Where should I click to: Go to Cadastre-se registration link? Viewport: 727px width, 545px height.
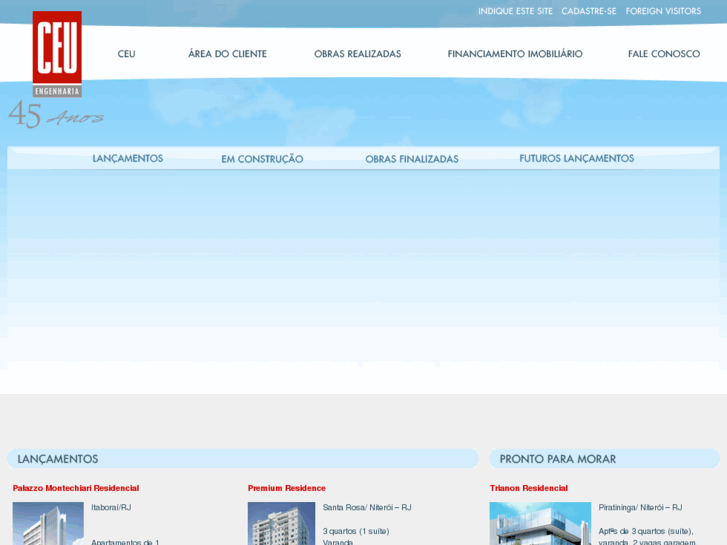click(x=589, y=11)
